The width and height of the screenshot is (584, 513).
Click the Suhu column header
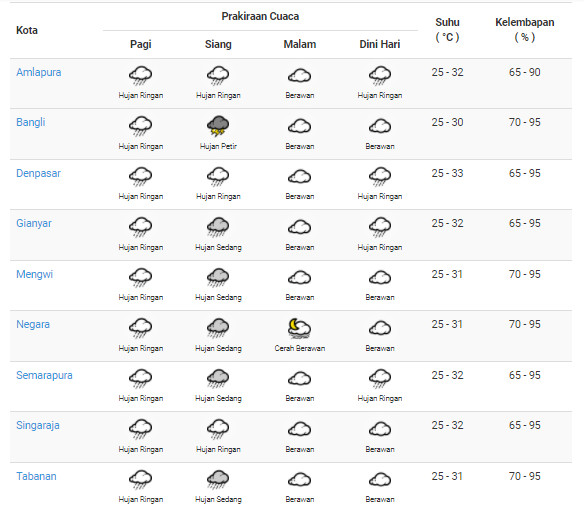[x=447, y=29]
